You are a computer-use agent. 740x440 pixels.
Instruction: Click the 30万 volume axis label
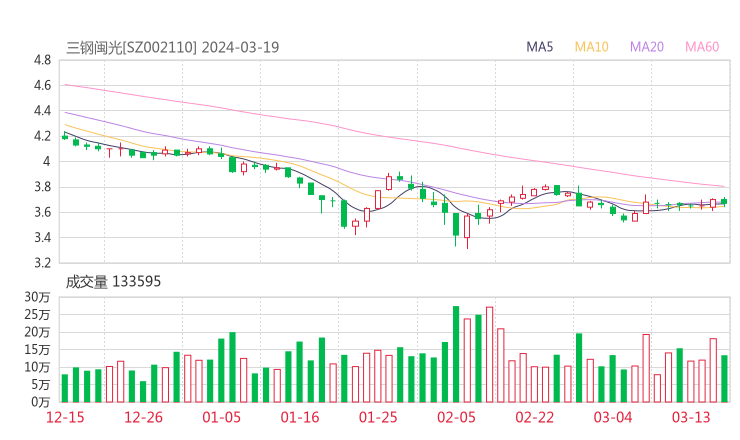pyautogui.click(x=38, y=298)
